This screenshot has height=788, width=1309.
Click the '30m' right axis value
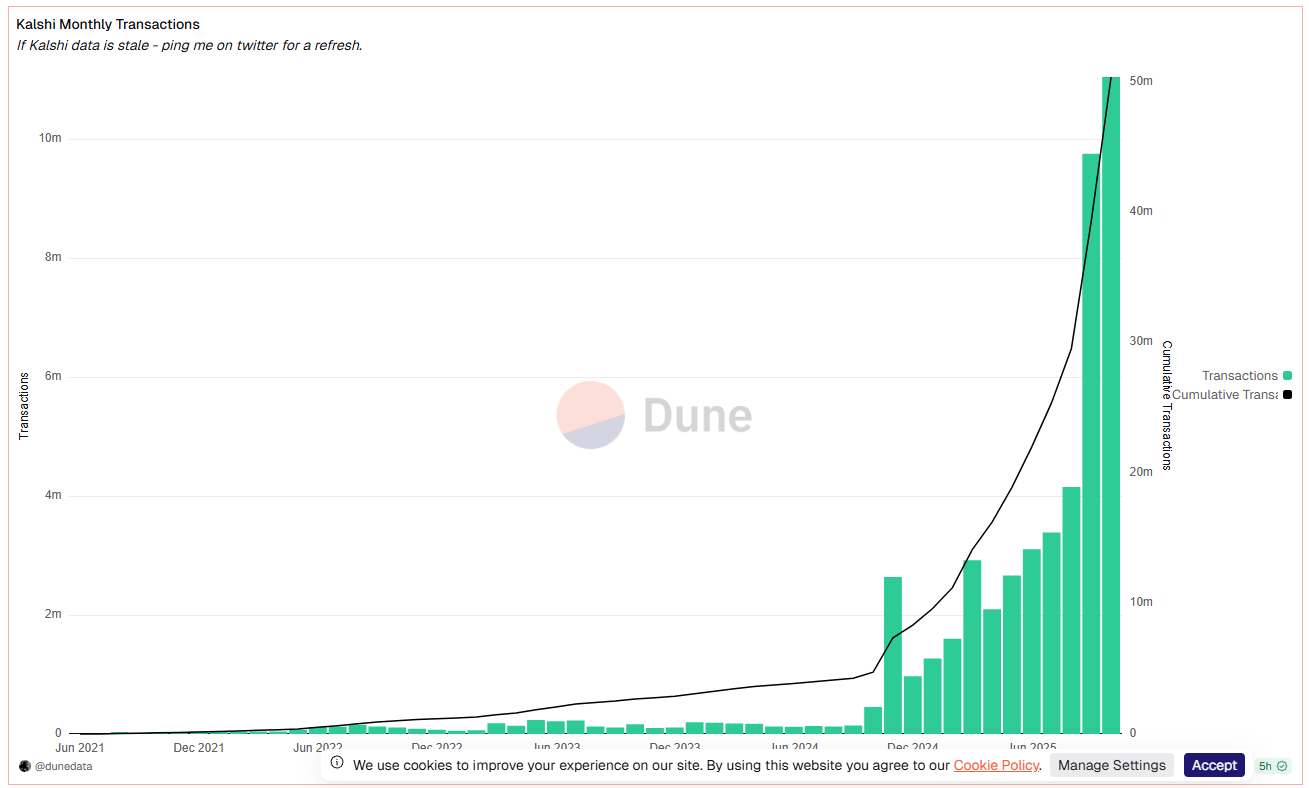[x=1141, y=341]
